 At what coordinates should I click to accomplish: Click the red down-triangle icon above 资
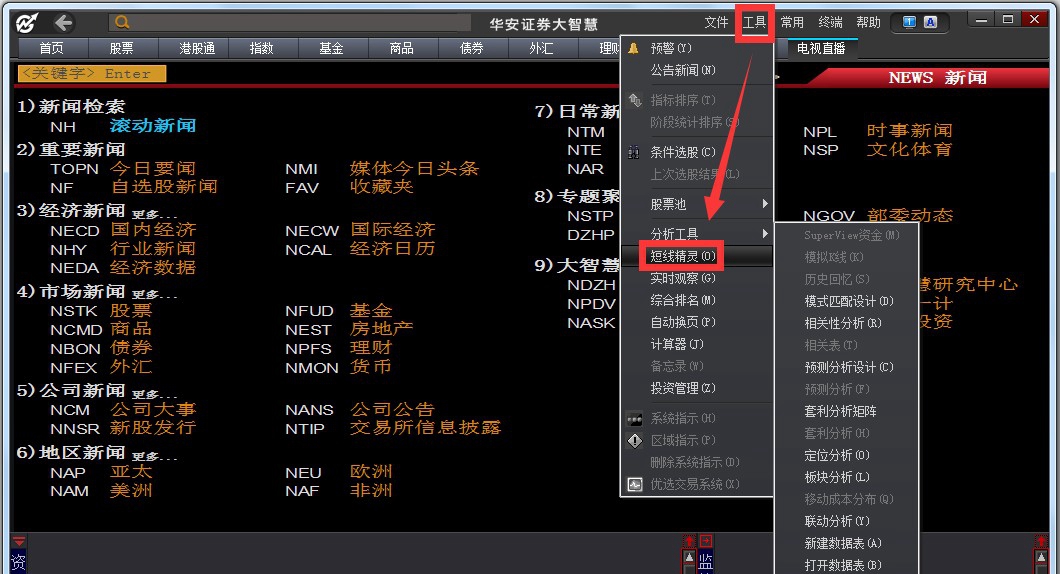[x=19, y=542]
